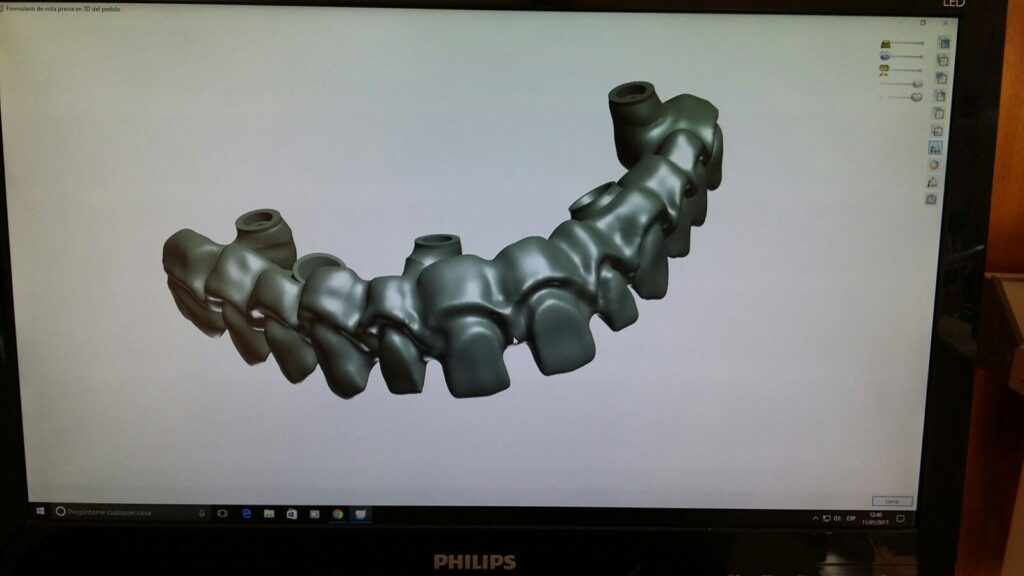Toggle the blue disc visibility icon
The width and height of the screenshot is (1024, 576).
point(885,56)
